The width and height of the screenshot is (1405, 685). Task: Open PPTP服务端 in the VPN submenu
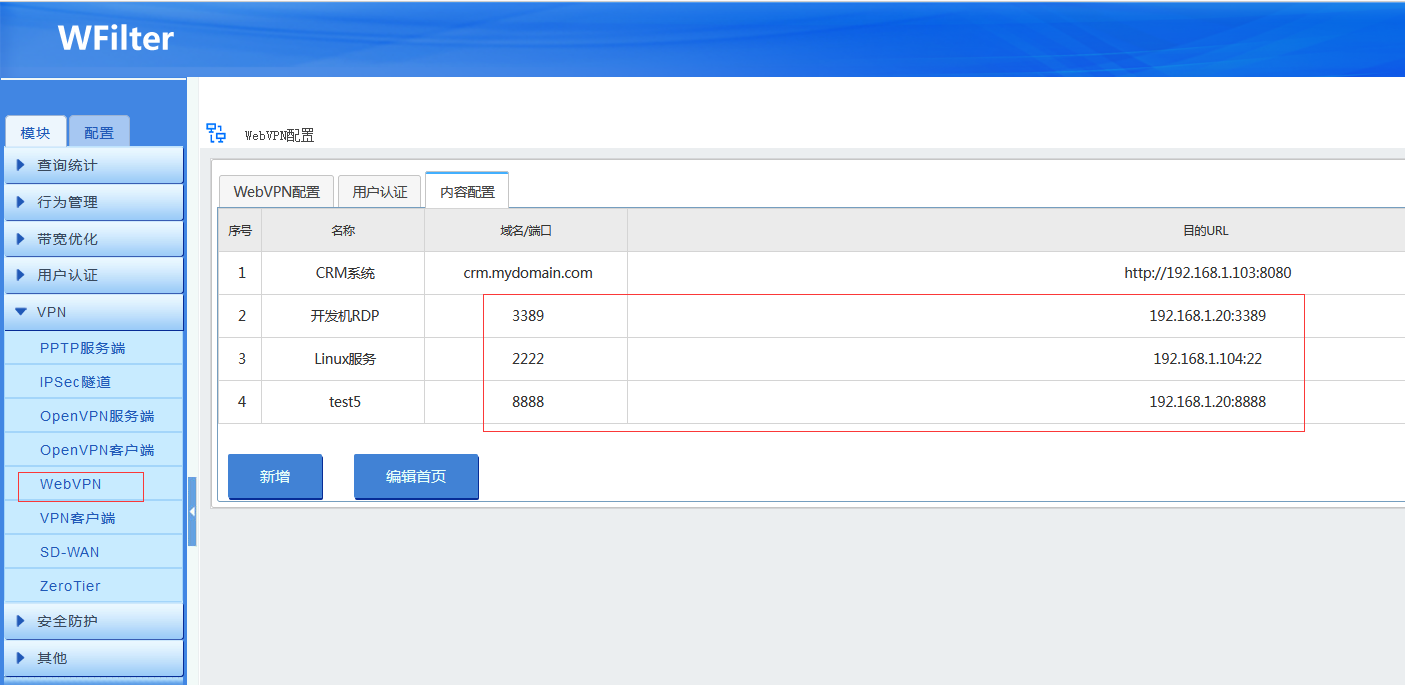82,348
